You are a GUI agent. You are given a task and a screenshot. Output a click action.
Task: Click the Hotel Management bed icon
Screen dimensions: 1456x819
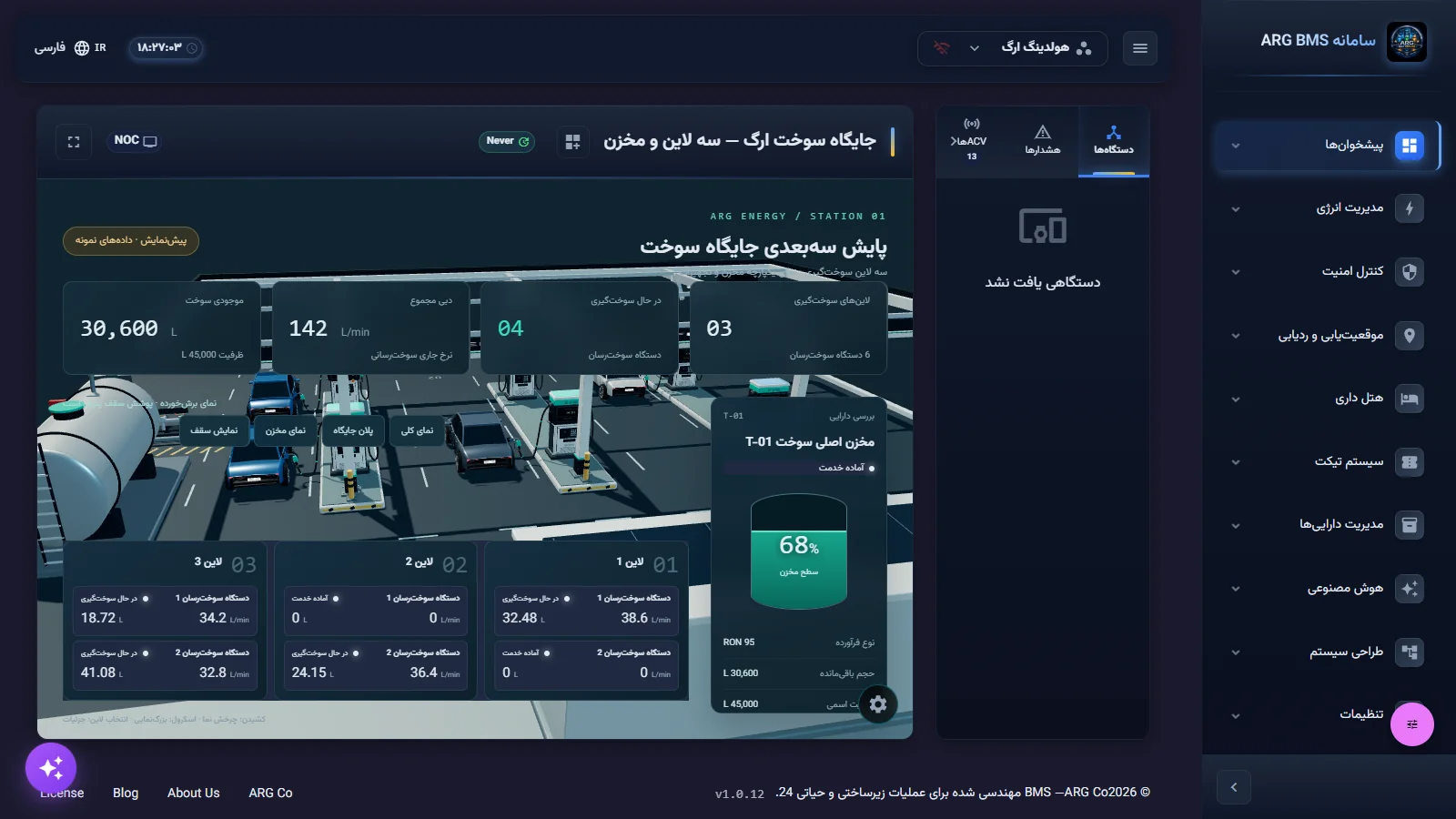tap(1410, 399)
